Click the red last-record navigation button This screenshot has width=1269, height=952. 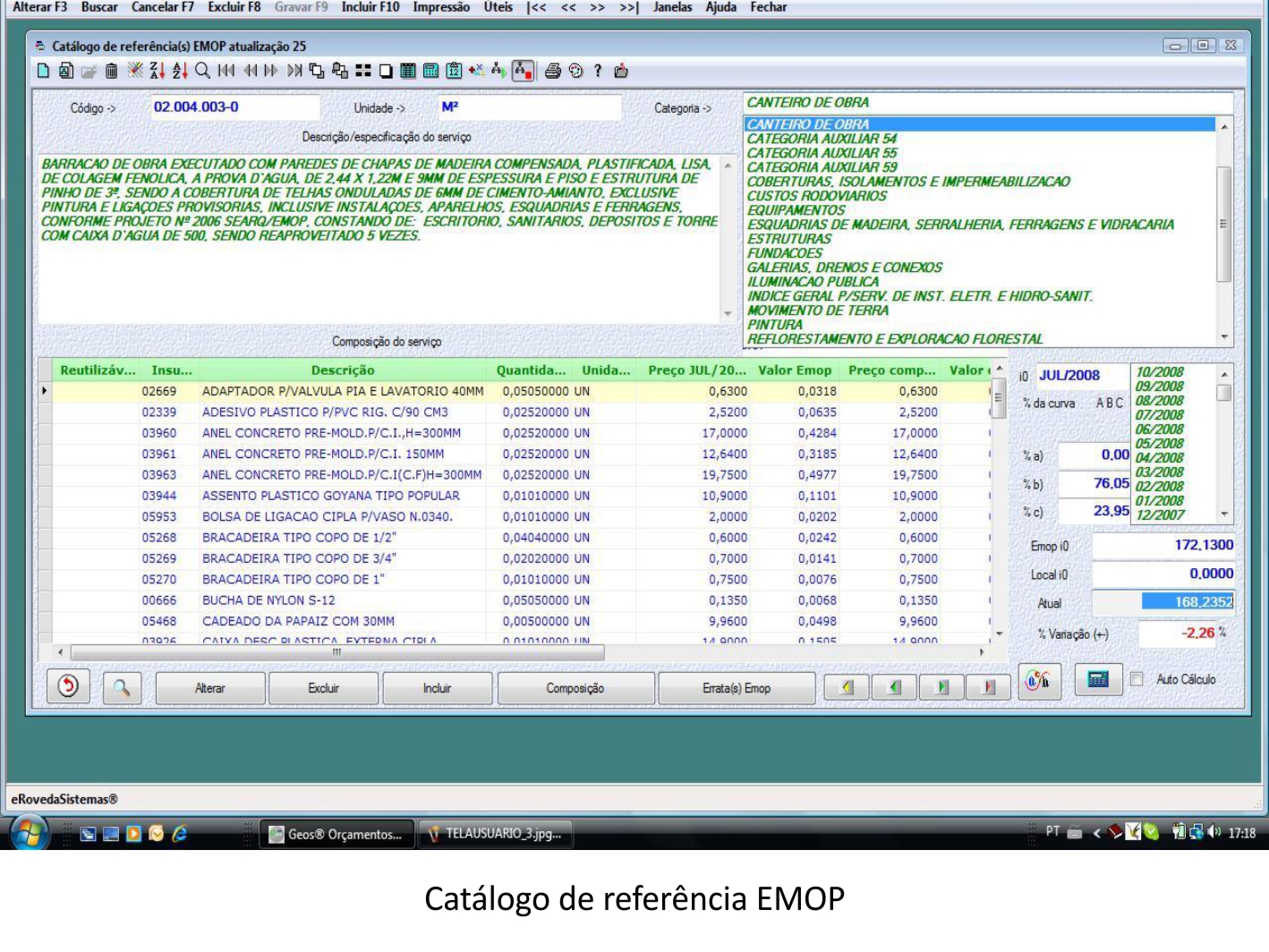988,687
